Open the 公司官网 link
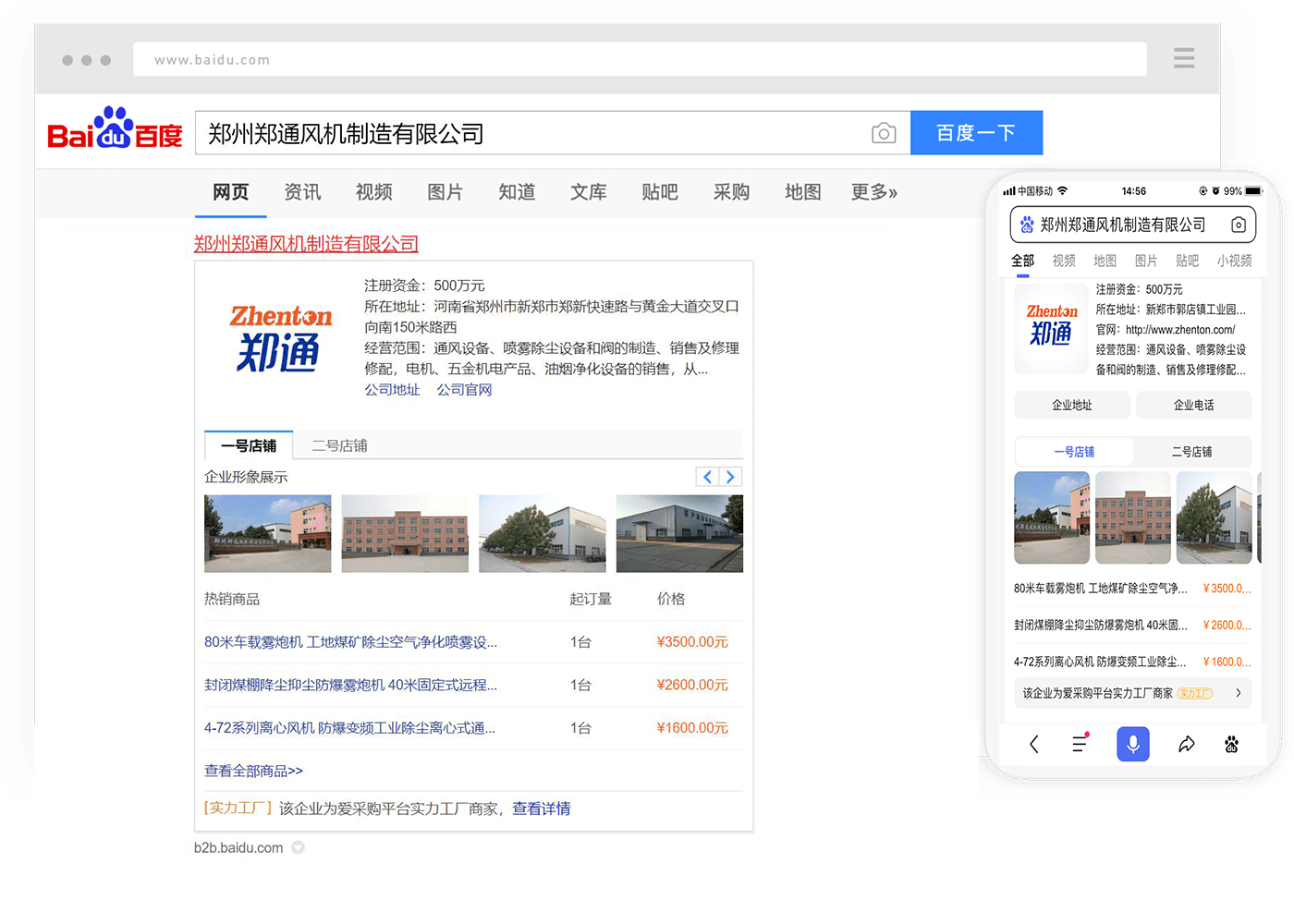 click(x=464, y=390)
